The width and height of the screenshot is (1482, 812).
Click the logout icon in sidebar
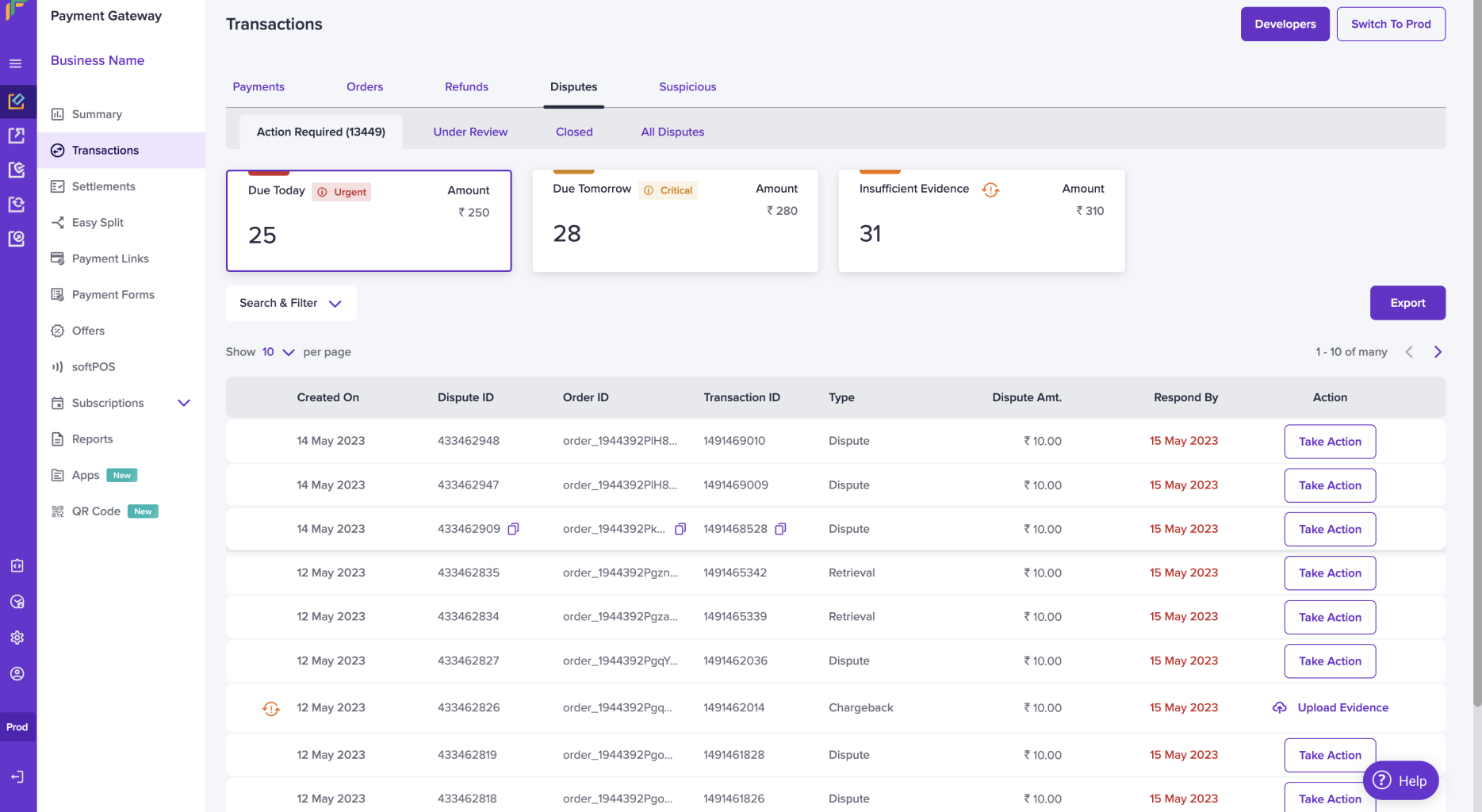[x=17, y=777]
